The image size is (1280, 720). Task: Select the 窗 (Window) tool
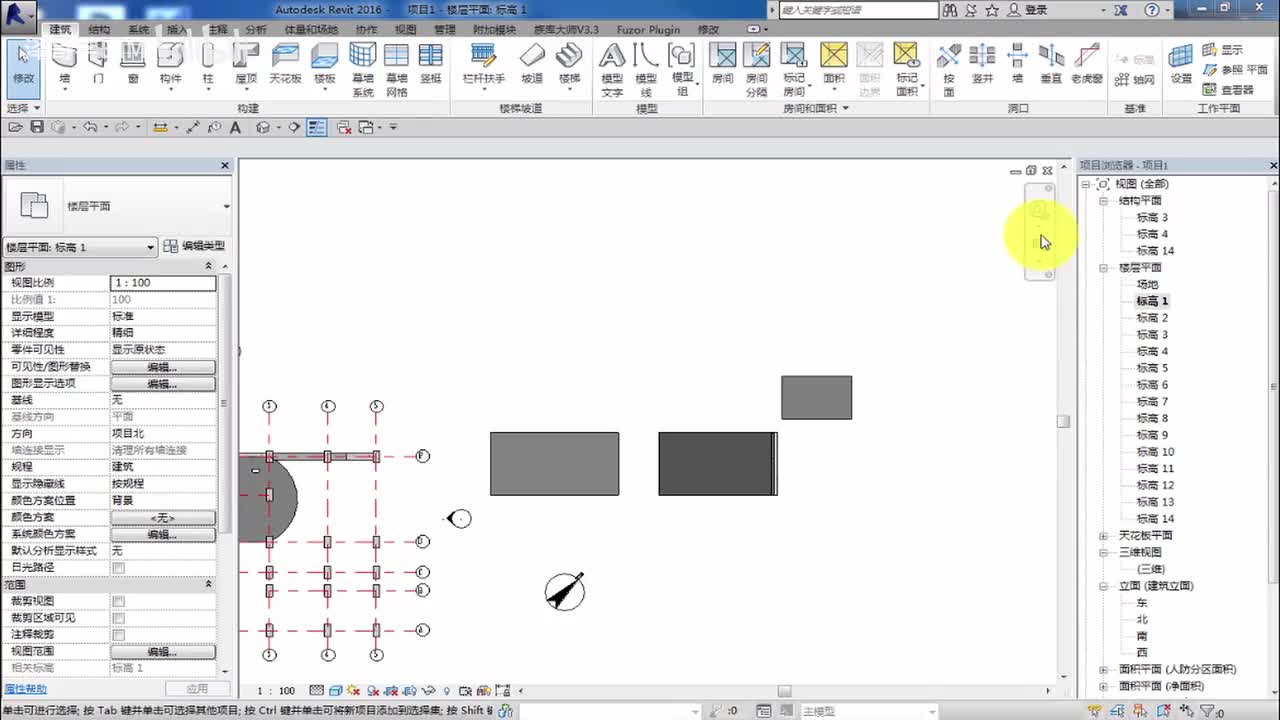coord(133,63)
